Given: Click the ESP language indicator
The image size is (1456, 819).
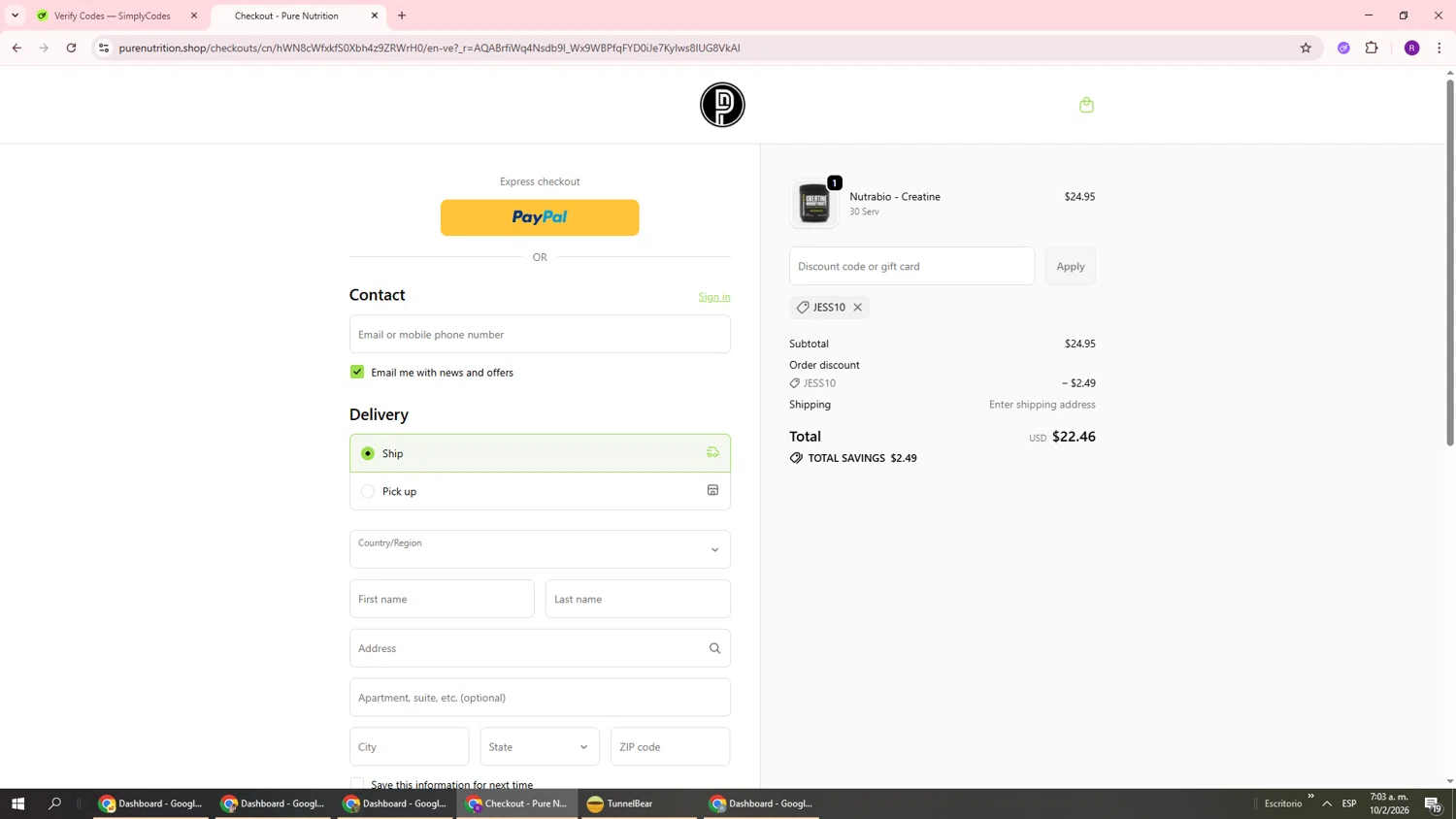Looking at the screenshot, I should 1349,803.
